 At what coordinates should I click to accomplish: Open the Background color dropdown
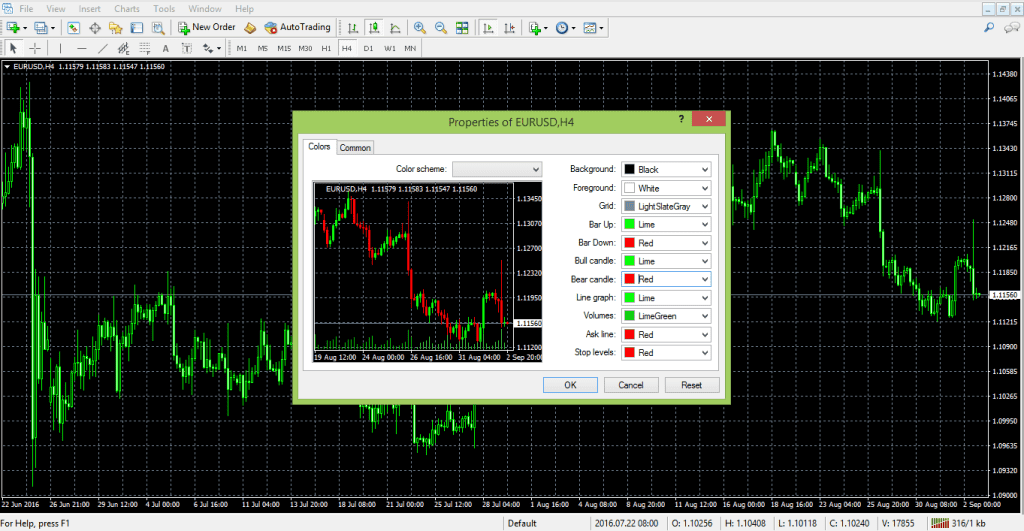click(x=665, y=169)
